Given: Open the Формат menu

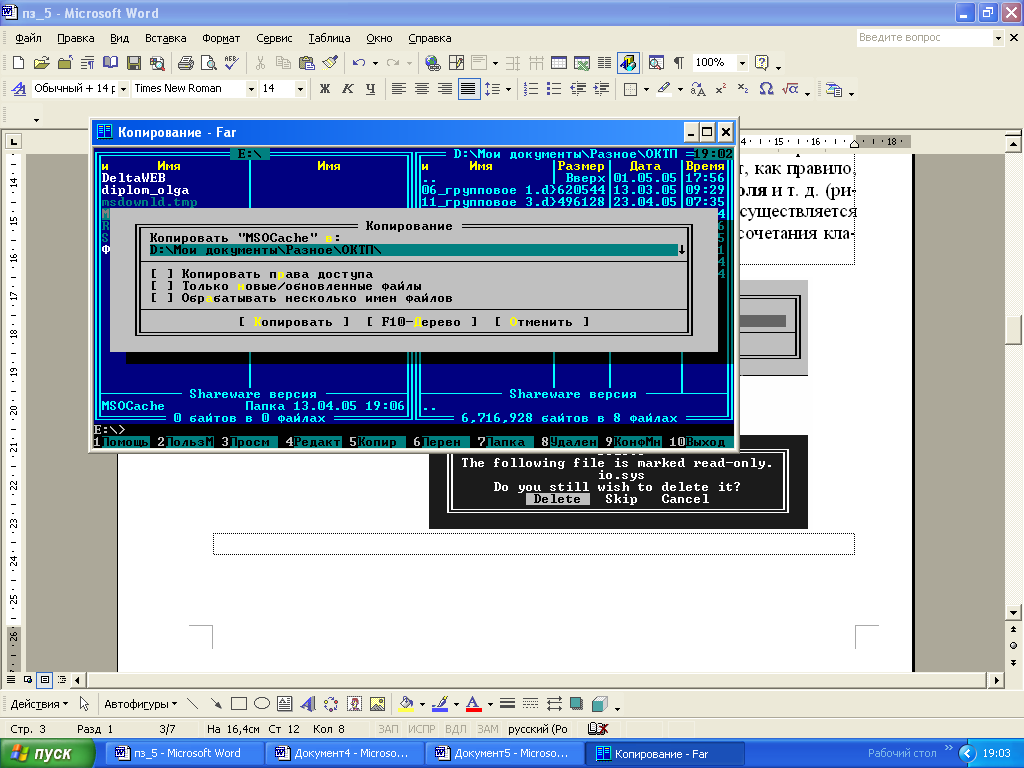Looking at the screenshot, I should click(221, 38).
